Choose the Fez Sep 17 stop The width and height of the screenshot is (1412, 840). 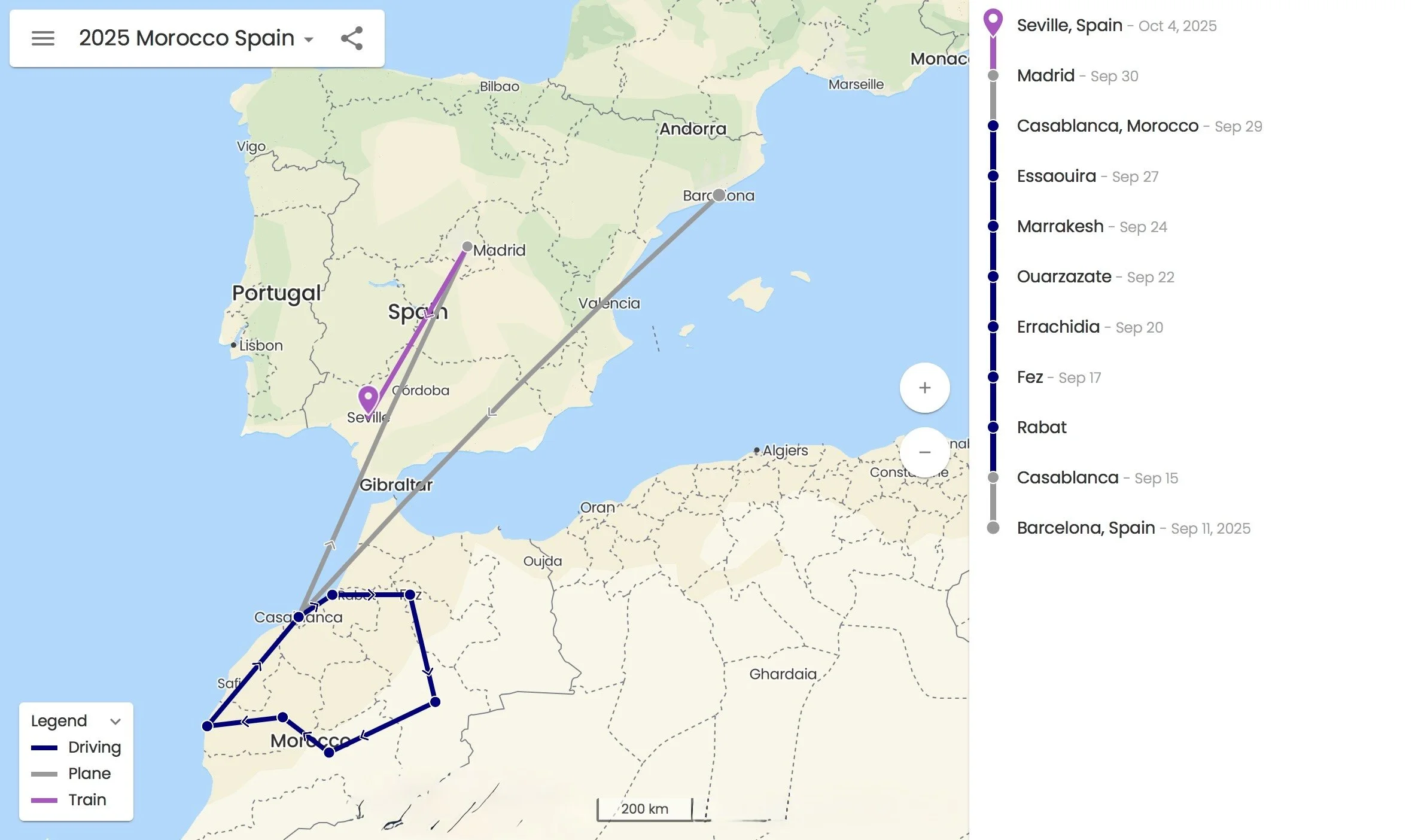[x=1030, y=377]
